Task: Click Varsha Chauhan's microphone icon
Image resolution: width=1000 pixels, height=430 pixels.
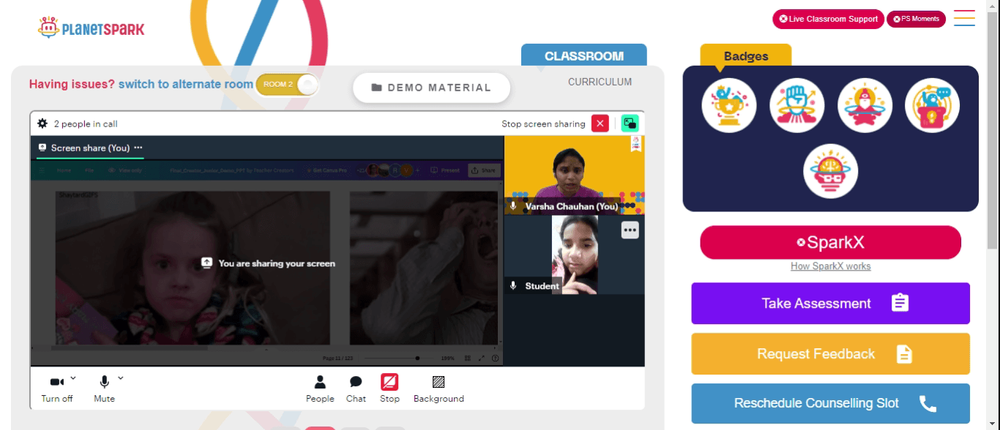Action: (x=513, y=206)
